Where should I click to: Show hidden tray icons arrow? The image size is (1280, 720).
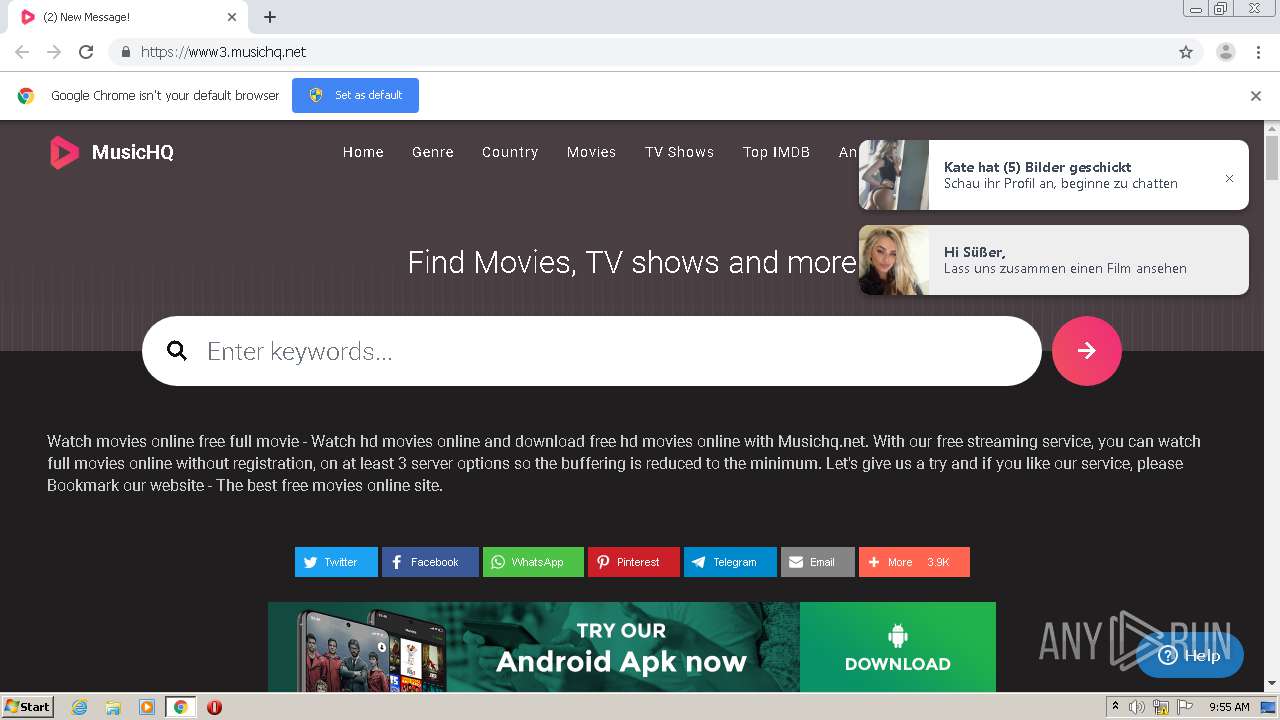1115,707
